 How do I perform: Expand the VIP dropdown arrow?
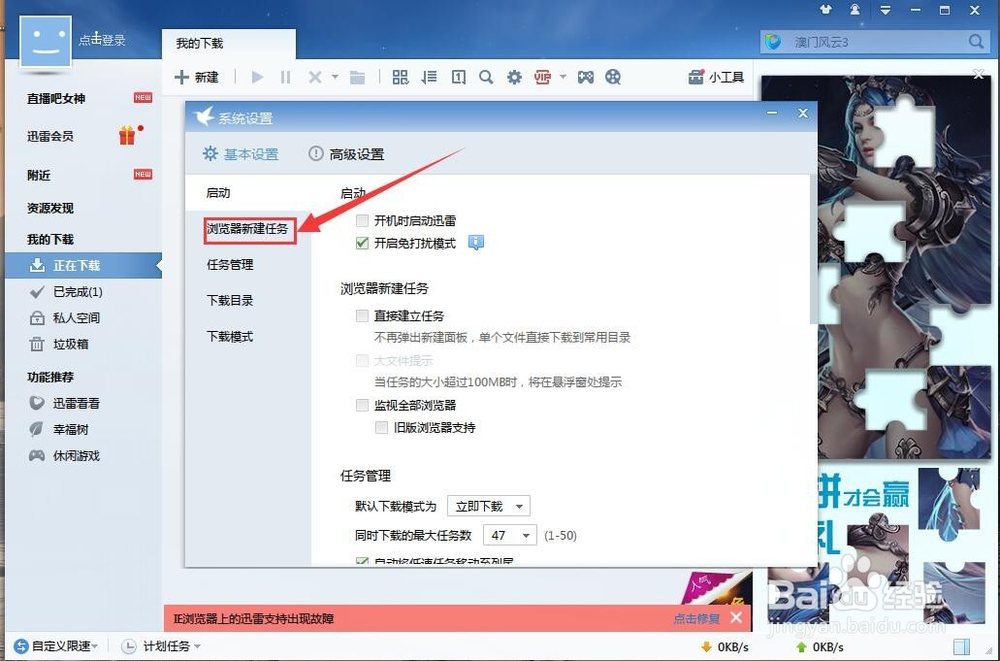562,77
